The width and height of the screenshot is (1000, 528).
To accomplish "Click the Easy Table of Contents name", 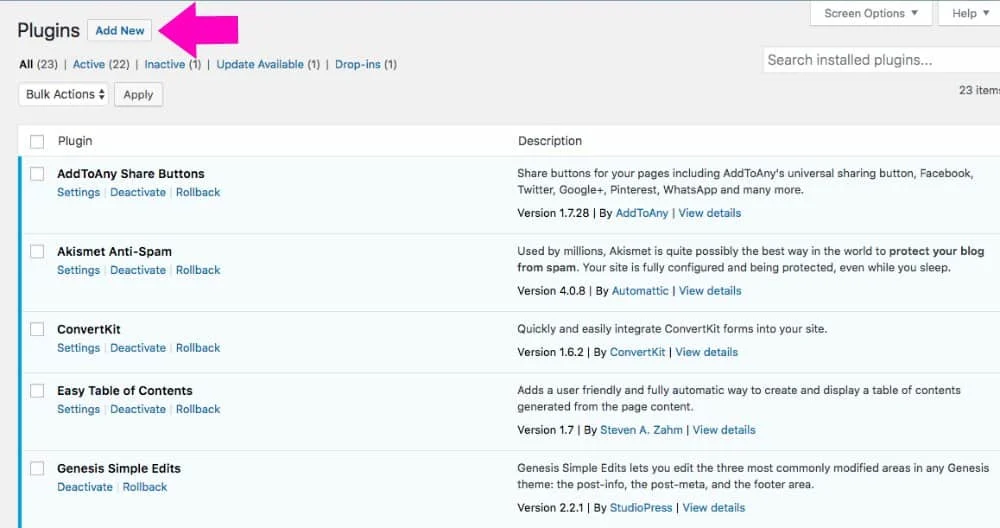I will (124, 391).
